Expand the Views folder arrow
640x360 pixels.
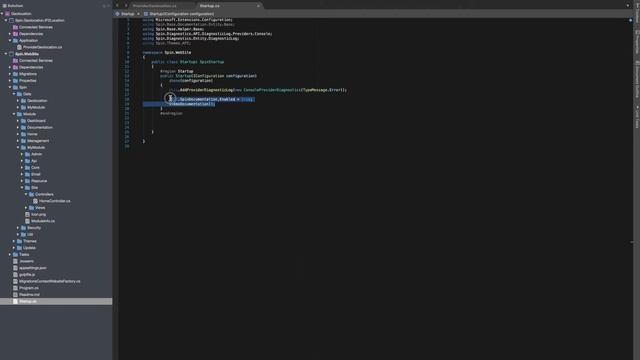27,208
